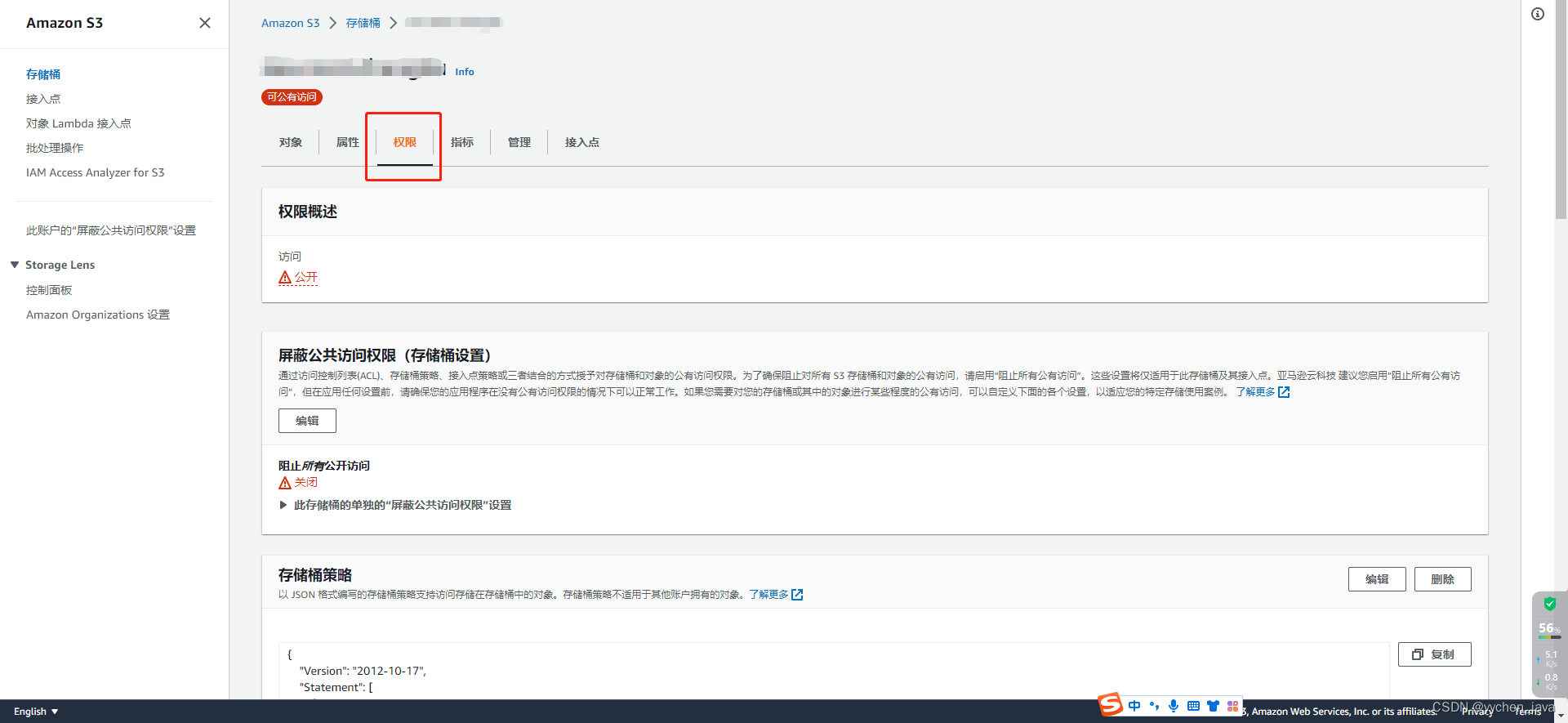Viewport: 1568px width, 723px height.
Task: Click the "Version": "2012-10-17" line
Action: pyautogui.click(x=363, y=671)
